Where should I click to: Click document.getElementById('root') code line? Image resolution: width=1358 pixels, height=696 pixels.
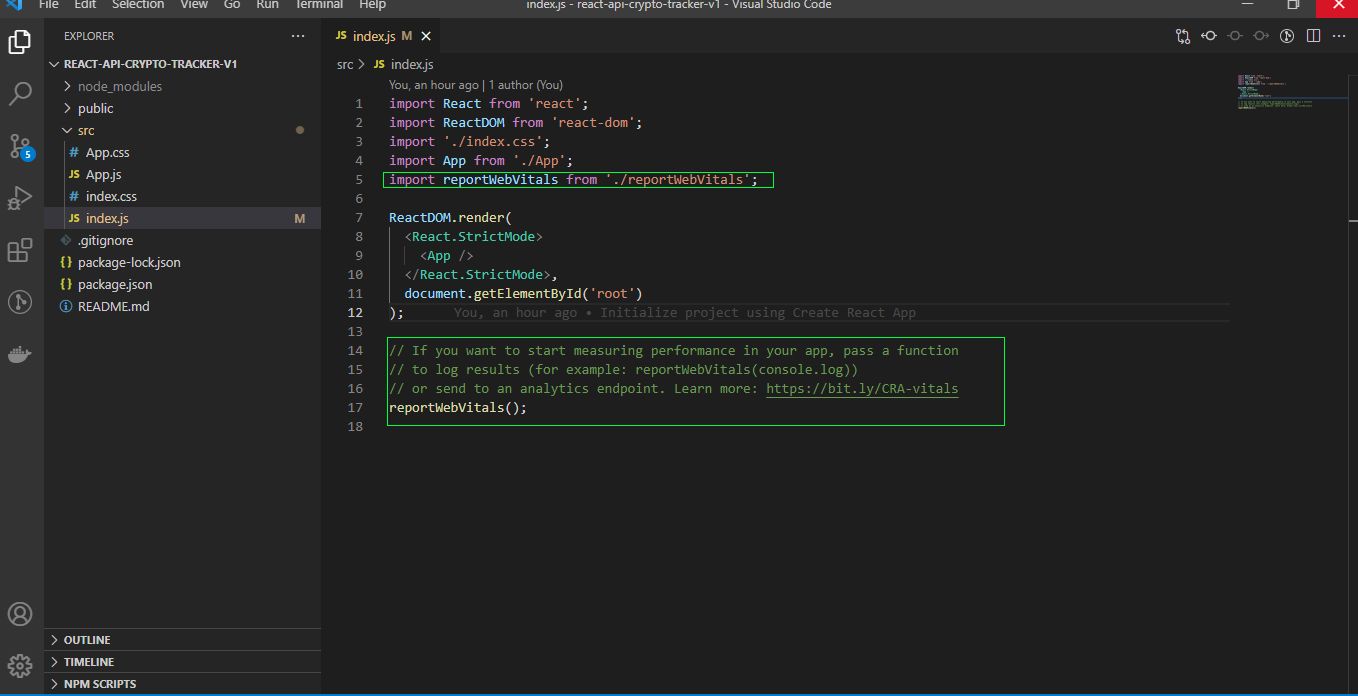click(523, 293)
